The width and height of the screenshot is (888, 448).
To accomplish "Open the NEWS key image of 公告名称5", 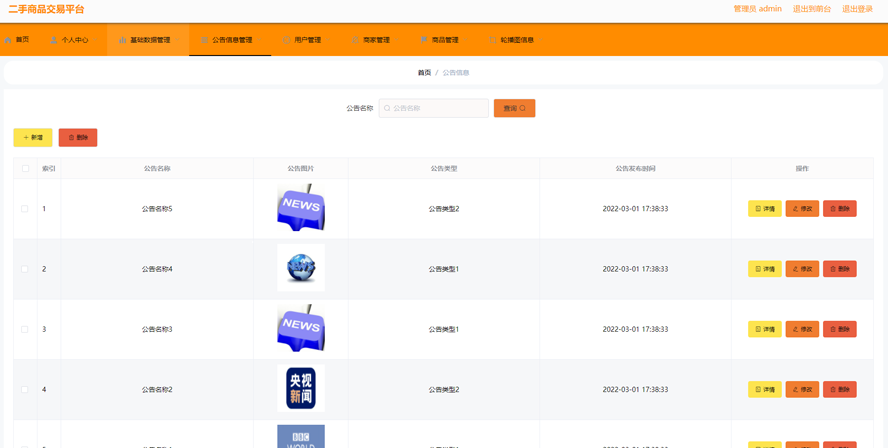I will pyautogui.click(x=301, y=207).
